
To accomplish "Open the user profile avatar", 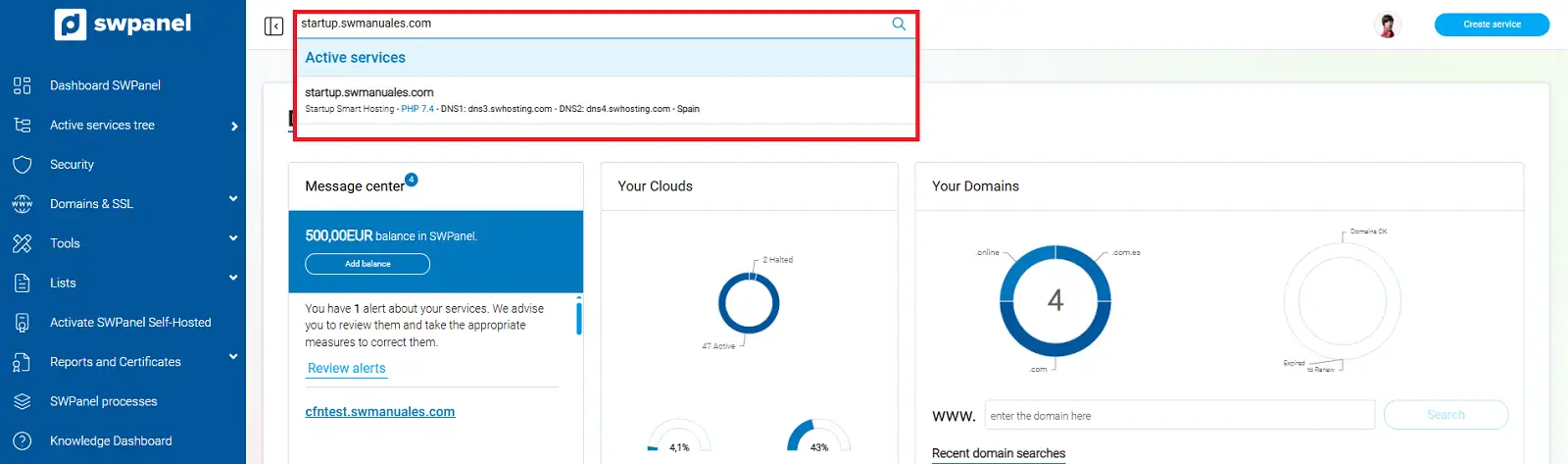I will pos(1388,26).
